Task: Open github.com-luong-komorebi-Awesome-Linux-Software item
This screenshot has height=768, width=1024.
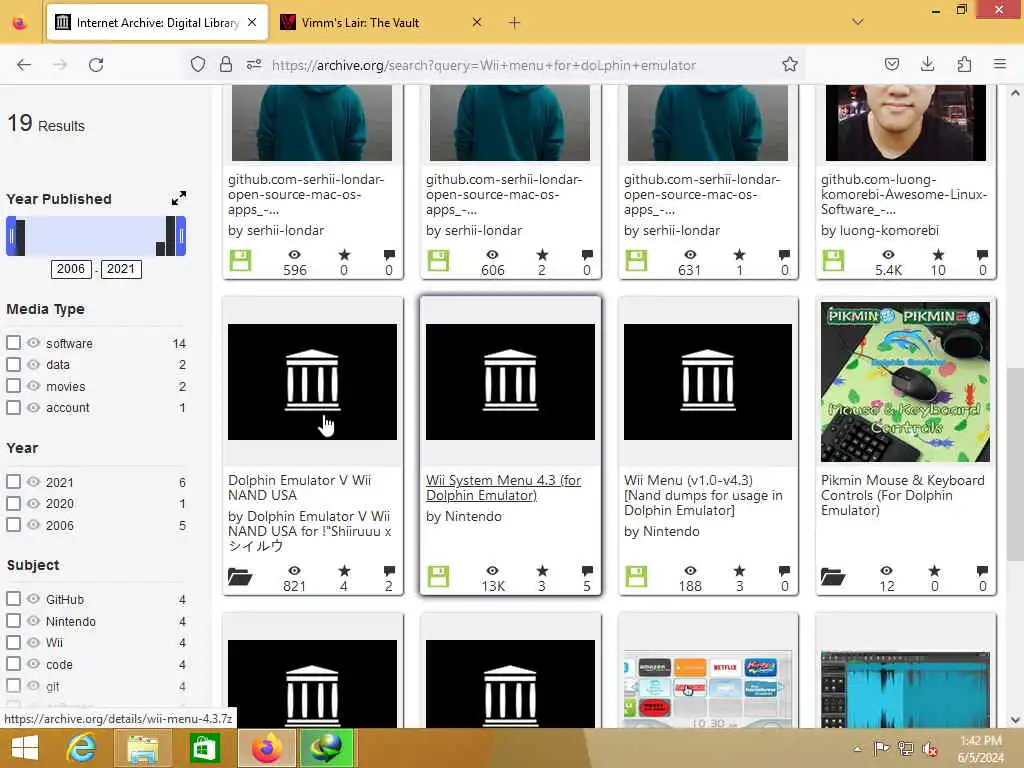Action: point(904,194)
